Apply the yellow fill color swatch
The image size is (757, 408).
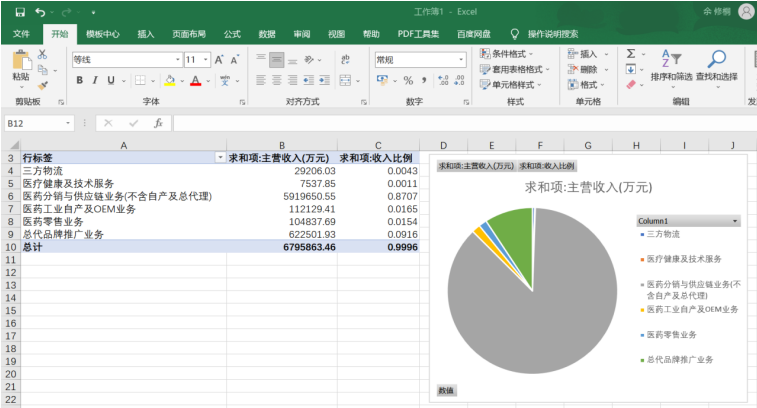[x=169, y=81]
